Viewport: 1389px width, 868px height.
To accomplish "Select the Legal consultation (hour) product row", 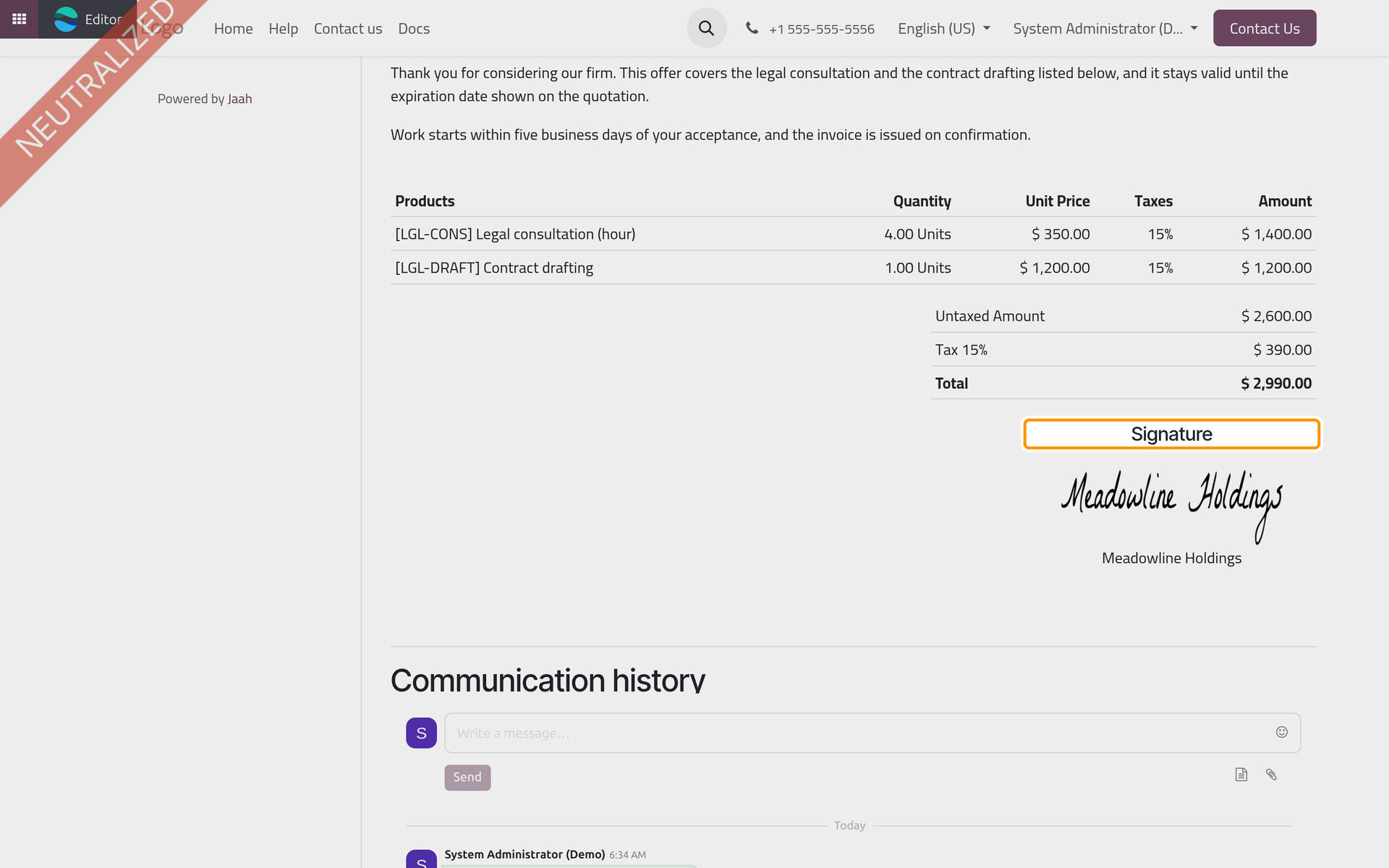I will click(x=853, y=234).
